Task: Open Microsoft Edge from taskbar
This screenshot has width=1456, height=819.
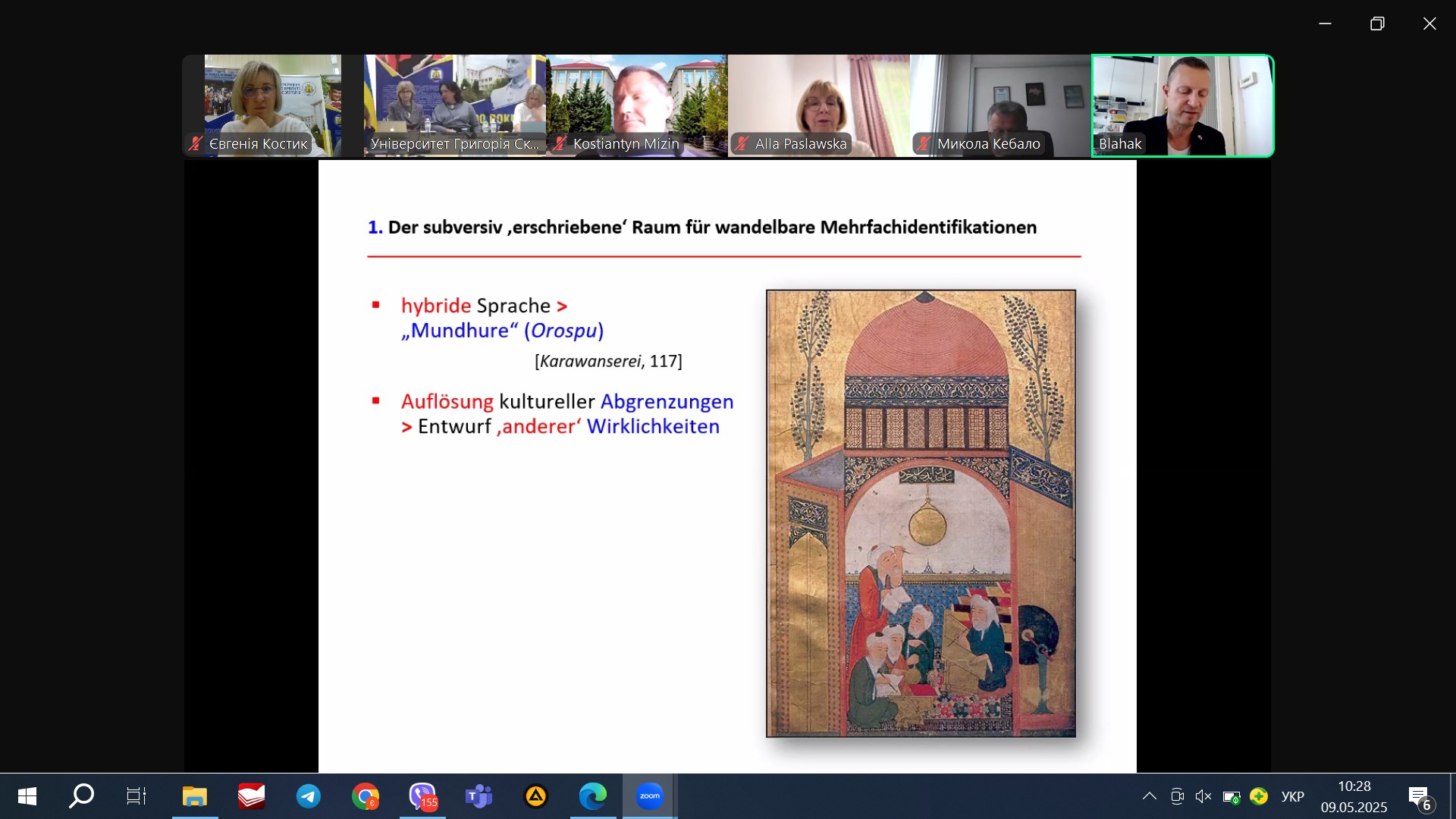Action: 593,796
